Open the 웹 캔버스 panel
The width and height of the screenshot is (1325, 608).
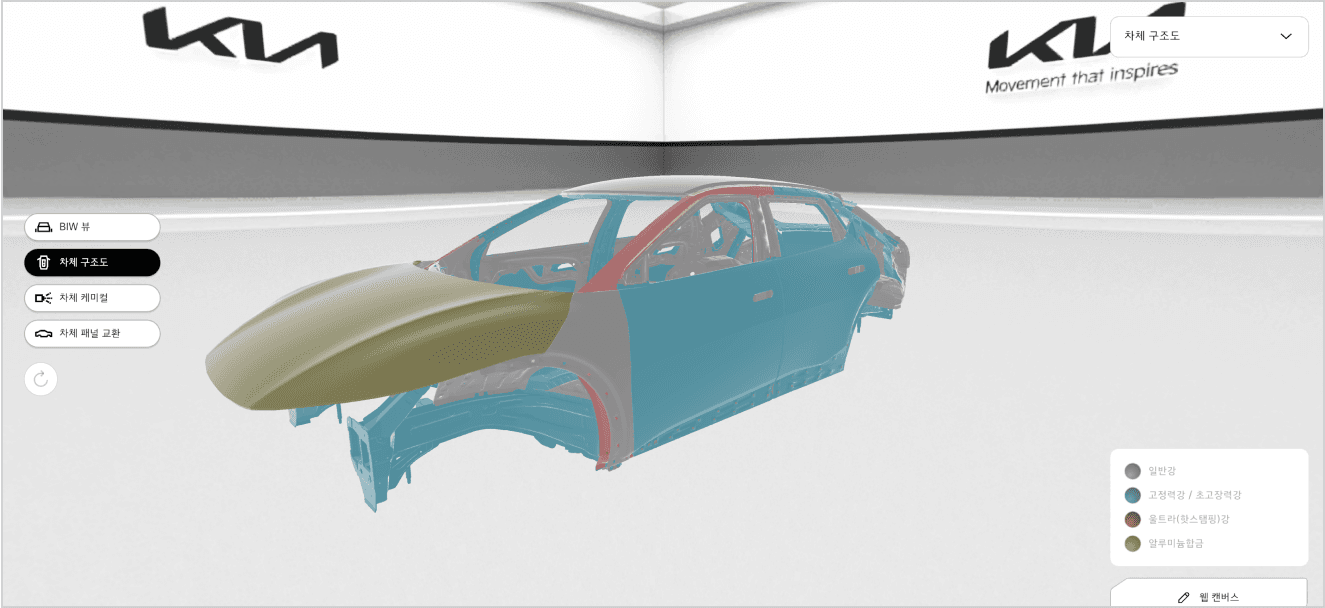[1208, 597]
